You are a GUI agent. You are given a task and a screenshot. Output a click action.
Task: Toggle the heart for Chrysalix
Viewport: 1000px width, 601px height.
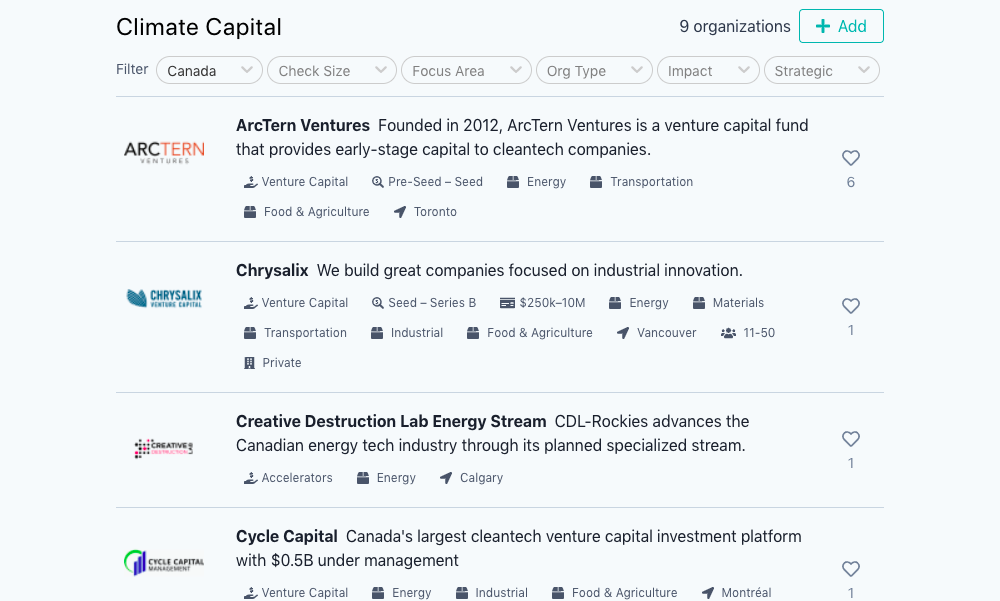(x=851, y=306)
